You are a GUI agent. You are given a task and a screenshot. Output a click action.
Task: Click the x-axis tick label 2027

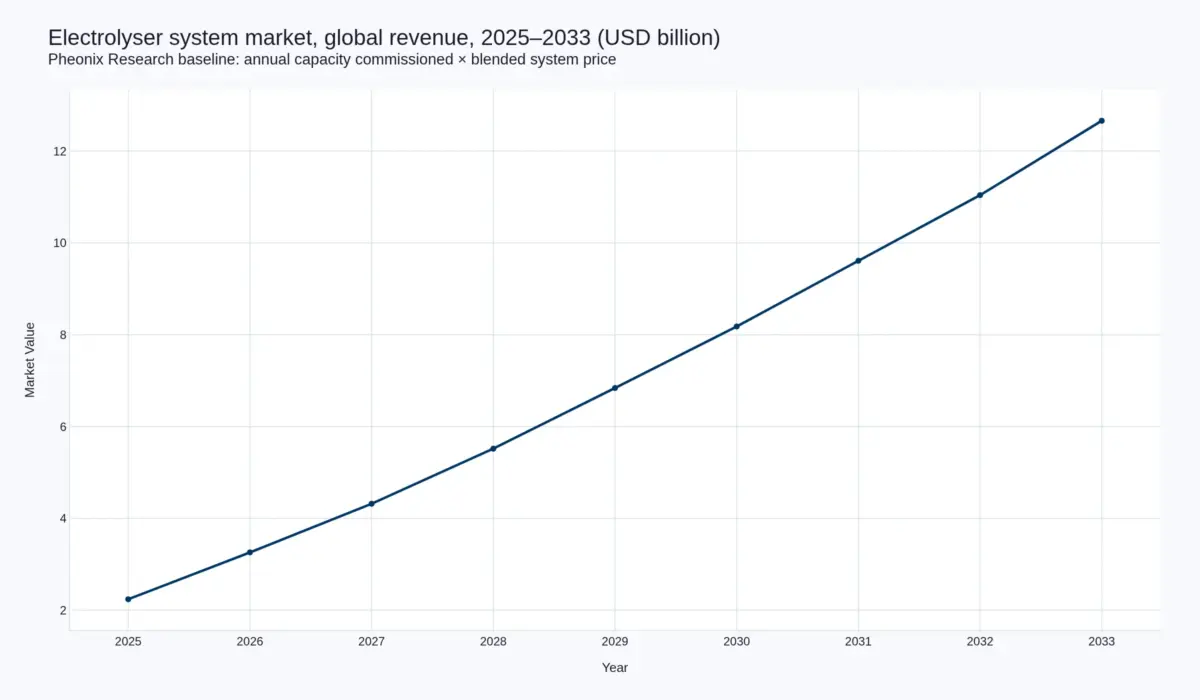371,642
